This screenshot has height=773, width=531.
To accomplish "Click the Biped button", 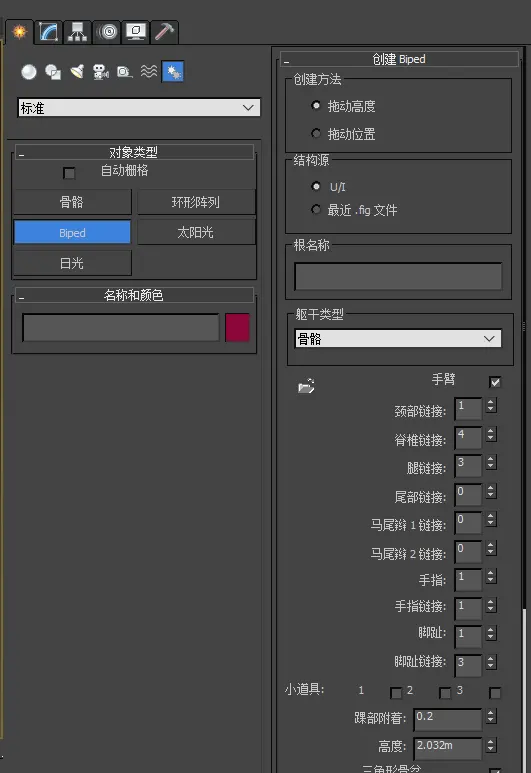I will pos(72,232).
